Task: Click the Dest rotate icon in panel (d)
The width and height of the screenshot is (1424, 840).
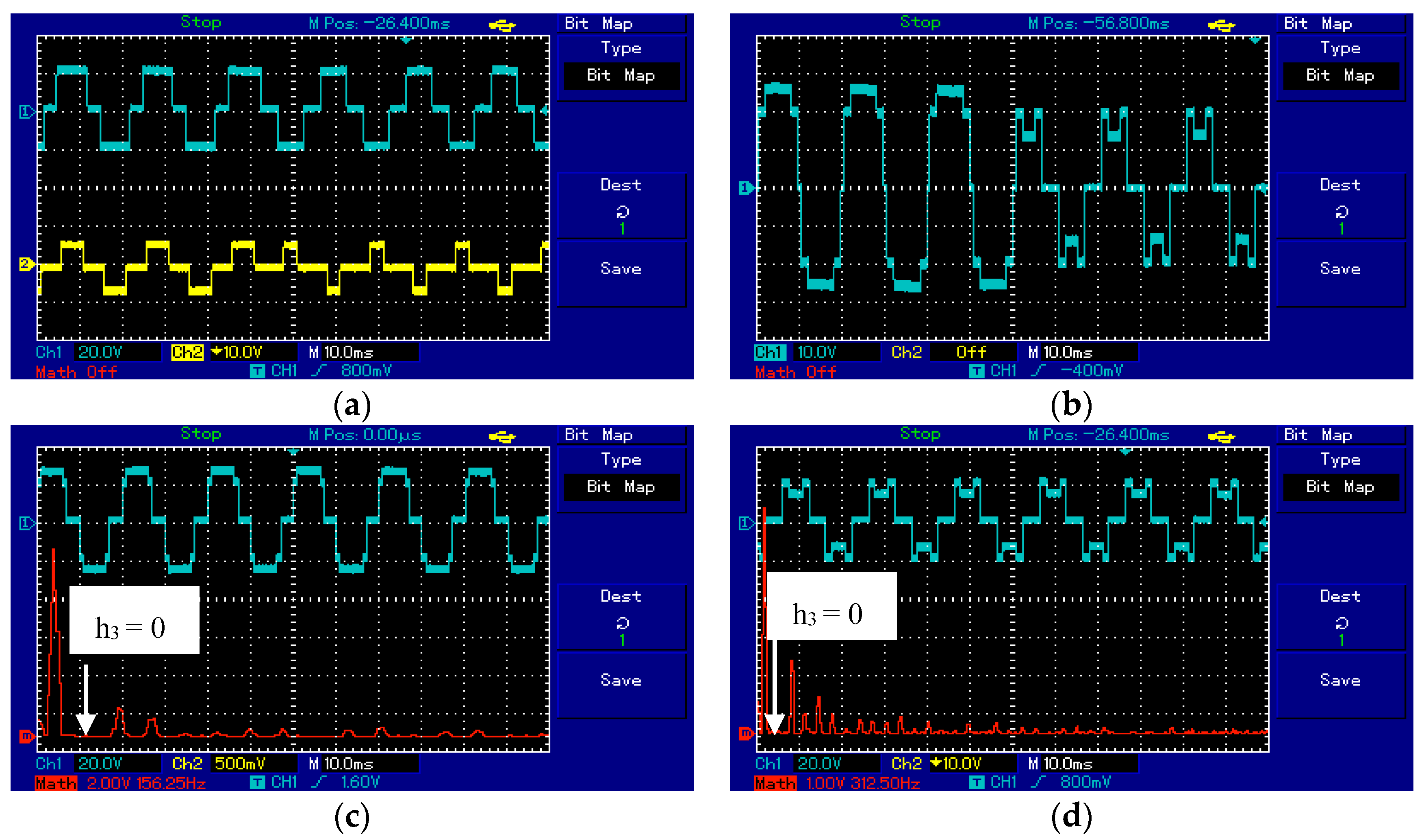Action: 1341,623
